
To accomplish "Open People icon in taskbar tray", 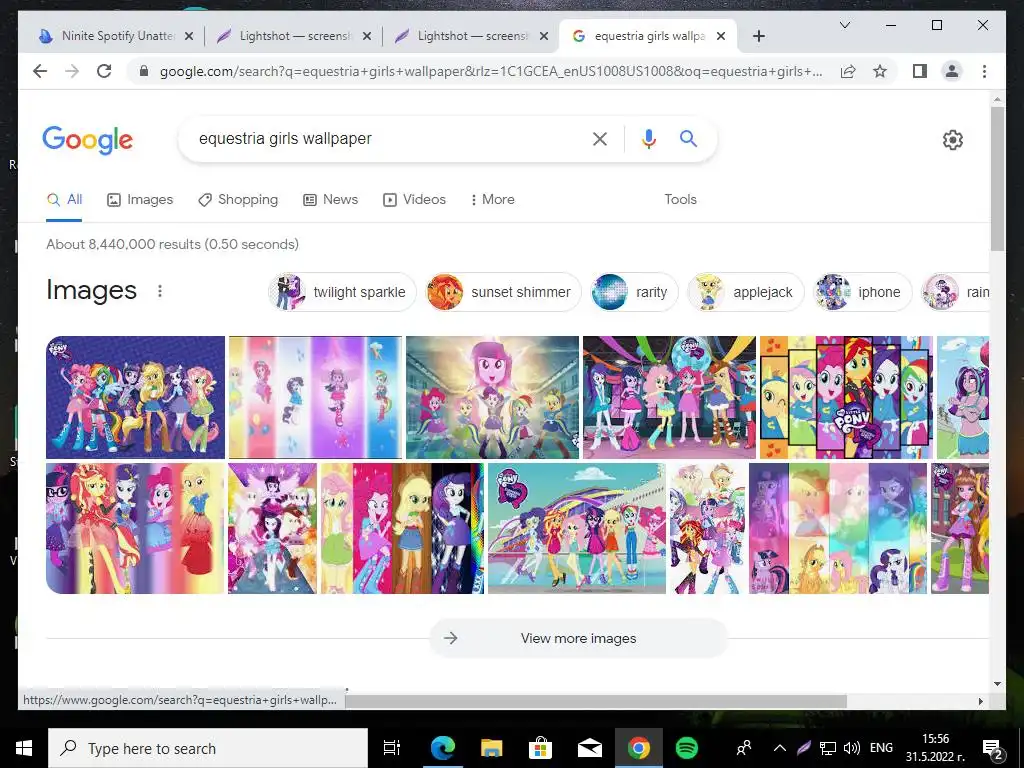I will tap(744, 748).
